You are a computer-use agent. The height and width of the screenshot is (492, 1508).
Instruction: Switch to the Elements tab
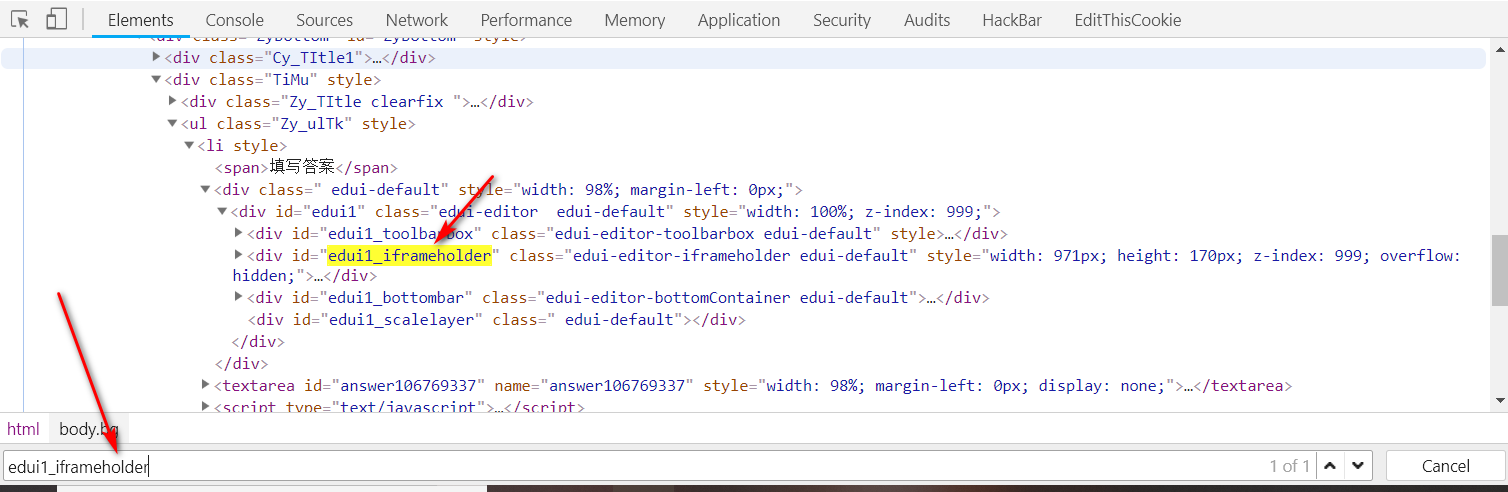tap(140, 20)
